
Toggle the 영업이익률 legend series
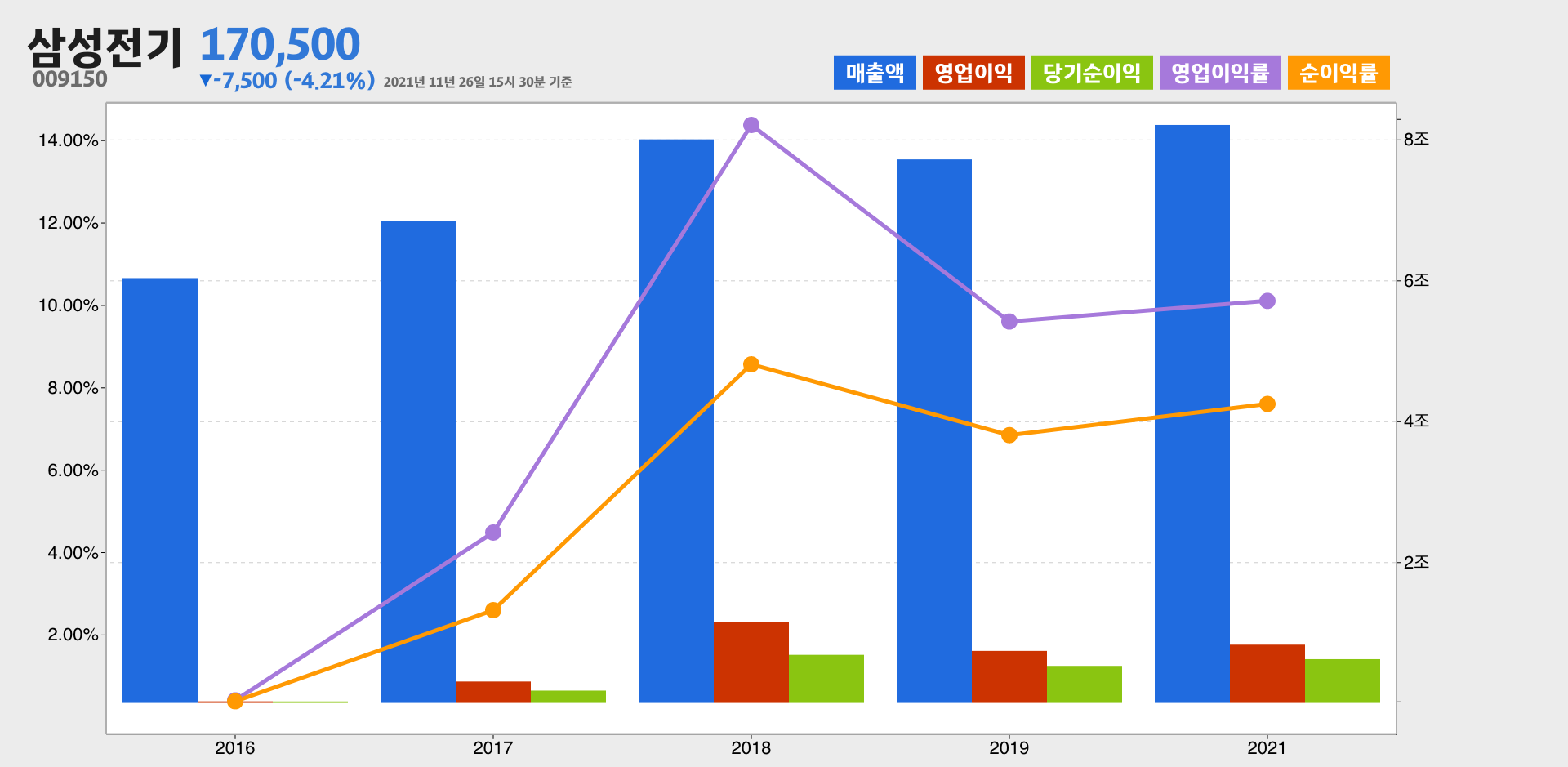point(1220,73)
